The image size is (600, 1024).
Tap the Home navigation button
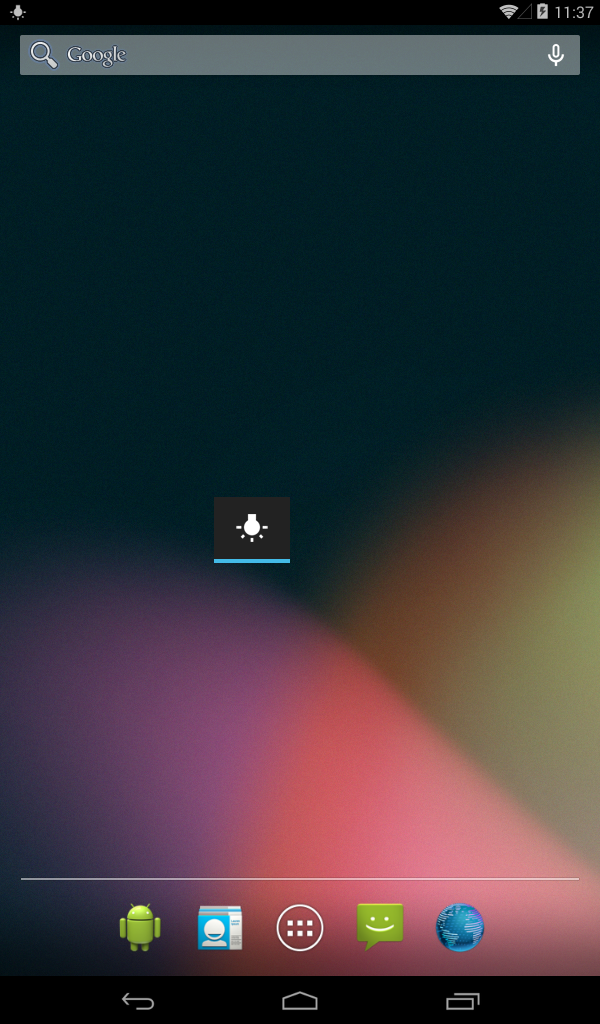pos(300,1000)
